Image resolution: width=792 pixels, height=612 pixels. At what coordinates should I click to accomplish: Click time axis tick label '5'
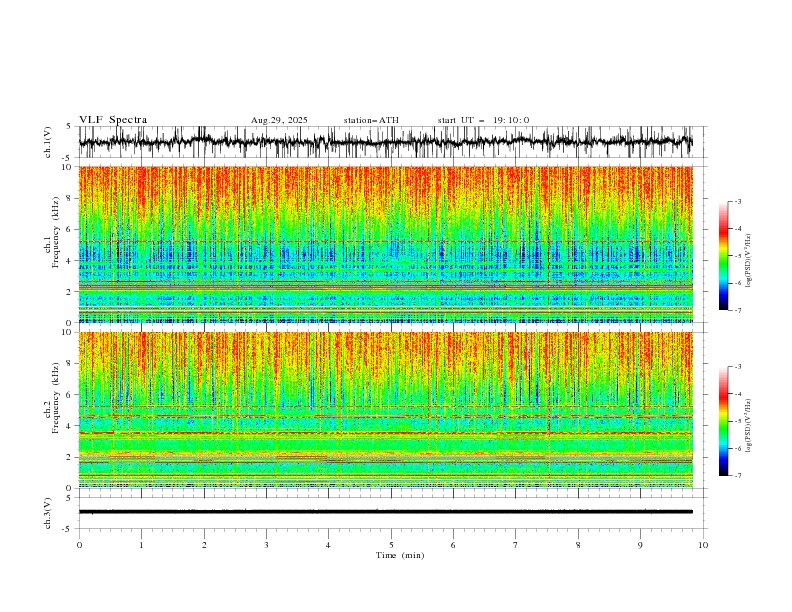click(x=391, y=545)
